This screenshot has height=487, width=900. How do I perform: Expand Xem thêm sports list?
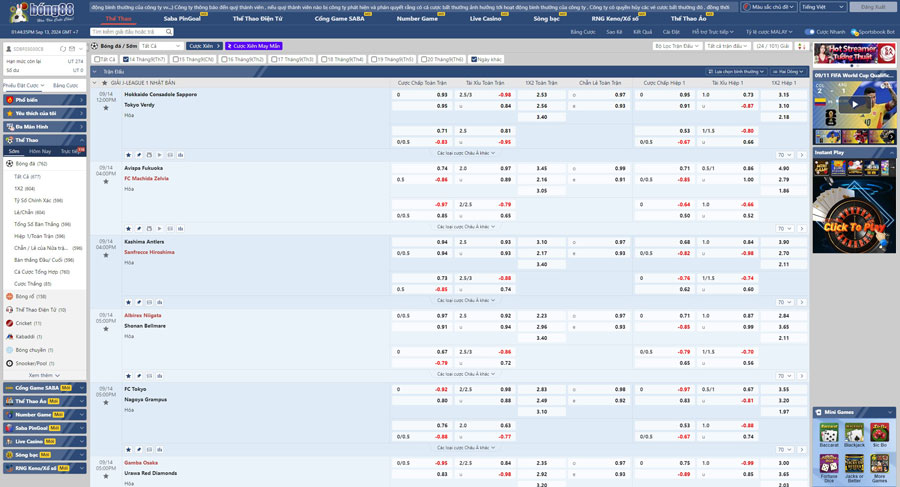tap(44, 376)
